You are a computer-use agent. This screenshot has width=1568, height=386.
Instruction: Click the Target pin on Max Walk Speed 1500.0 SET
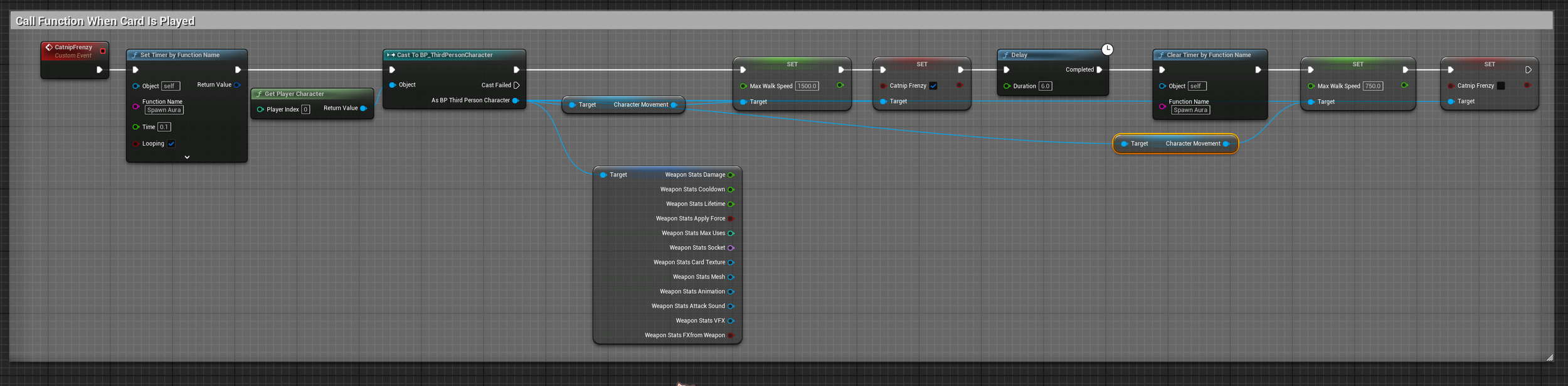pos(744,102)
